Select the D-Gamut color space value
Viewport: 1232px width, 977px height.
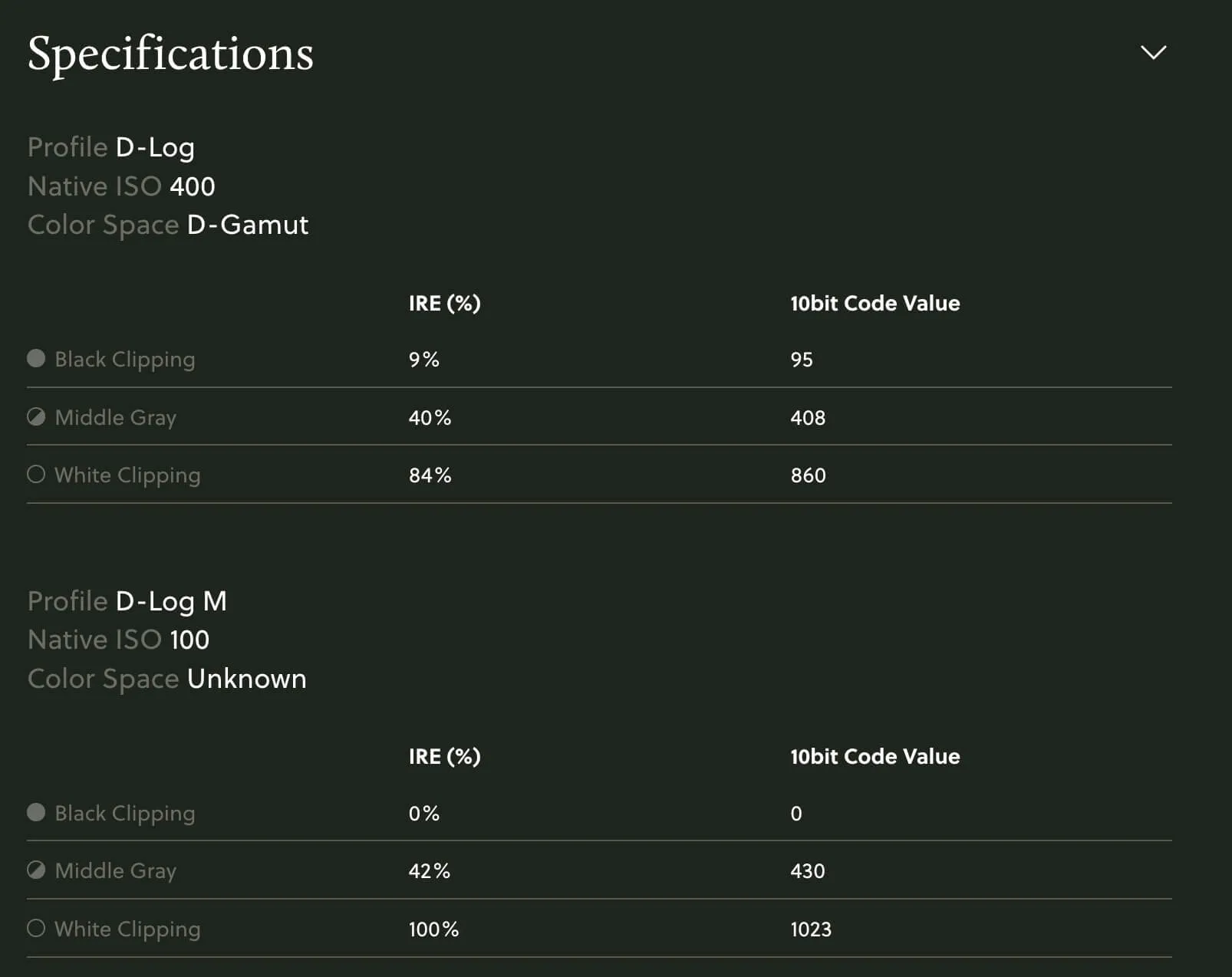point(247,225)
